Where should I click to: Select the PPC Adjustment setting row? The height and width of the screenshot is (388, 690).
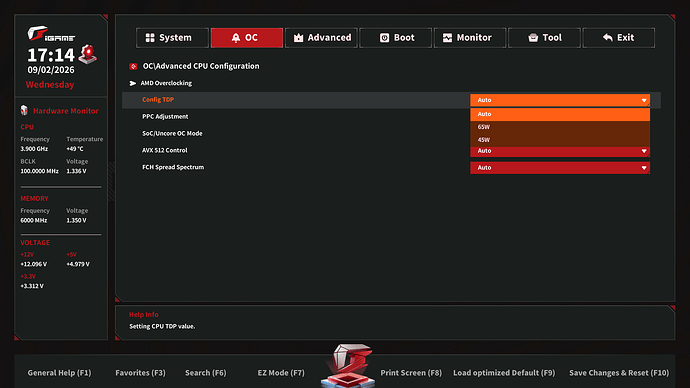[x=391, y=117]
